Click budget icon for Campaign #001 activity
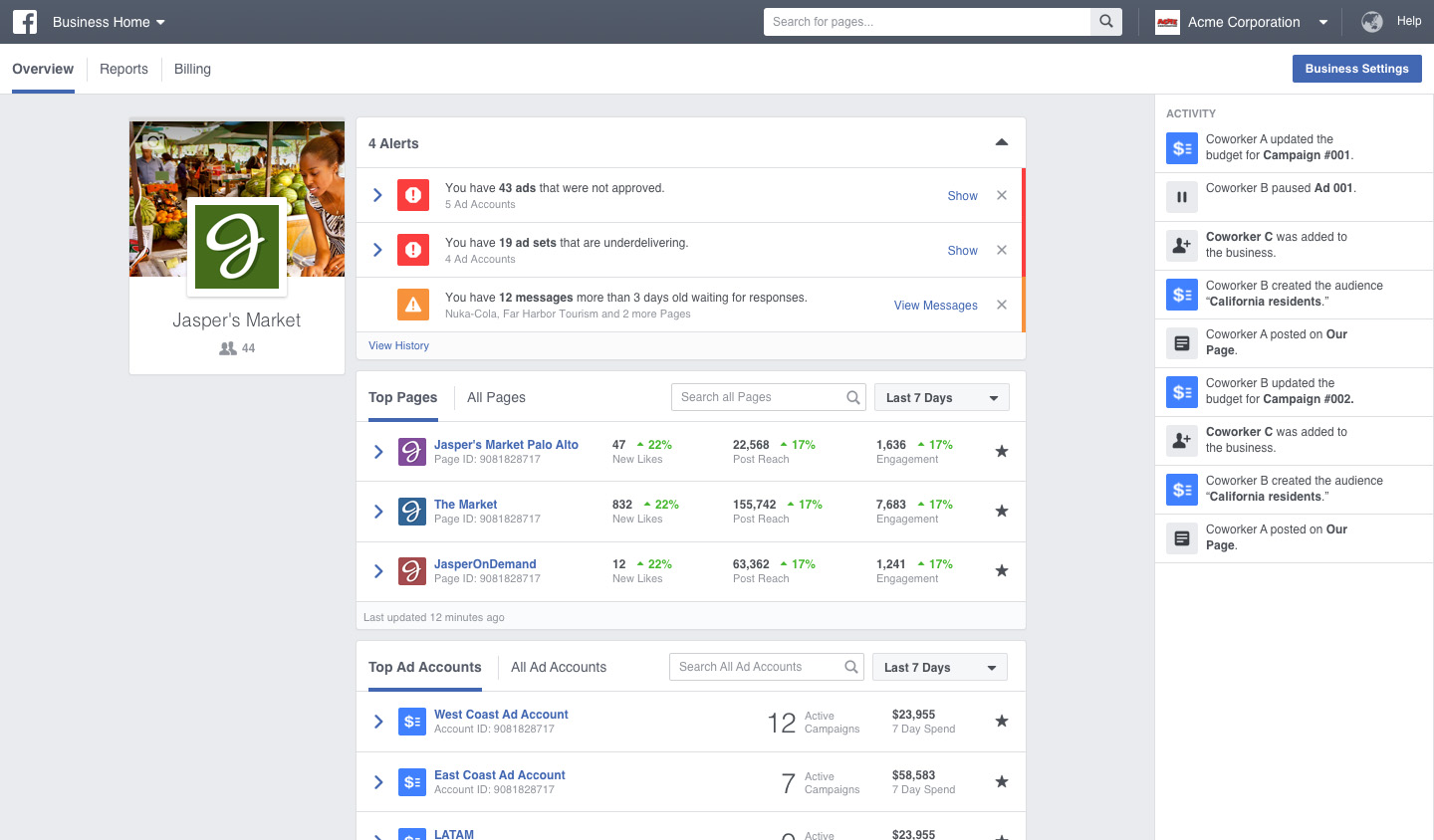This screenshot has width=1434, height=840. coord(1182,148)
